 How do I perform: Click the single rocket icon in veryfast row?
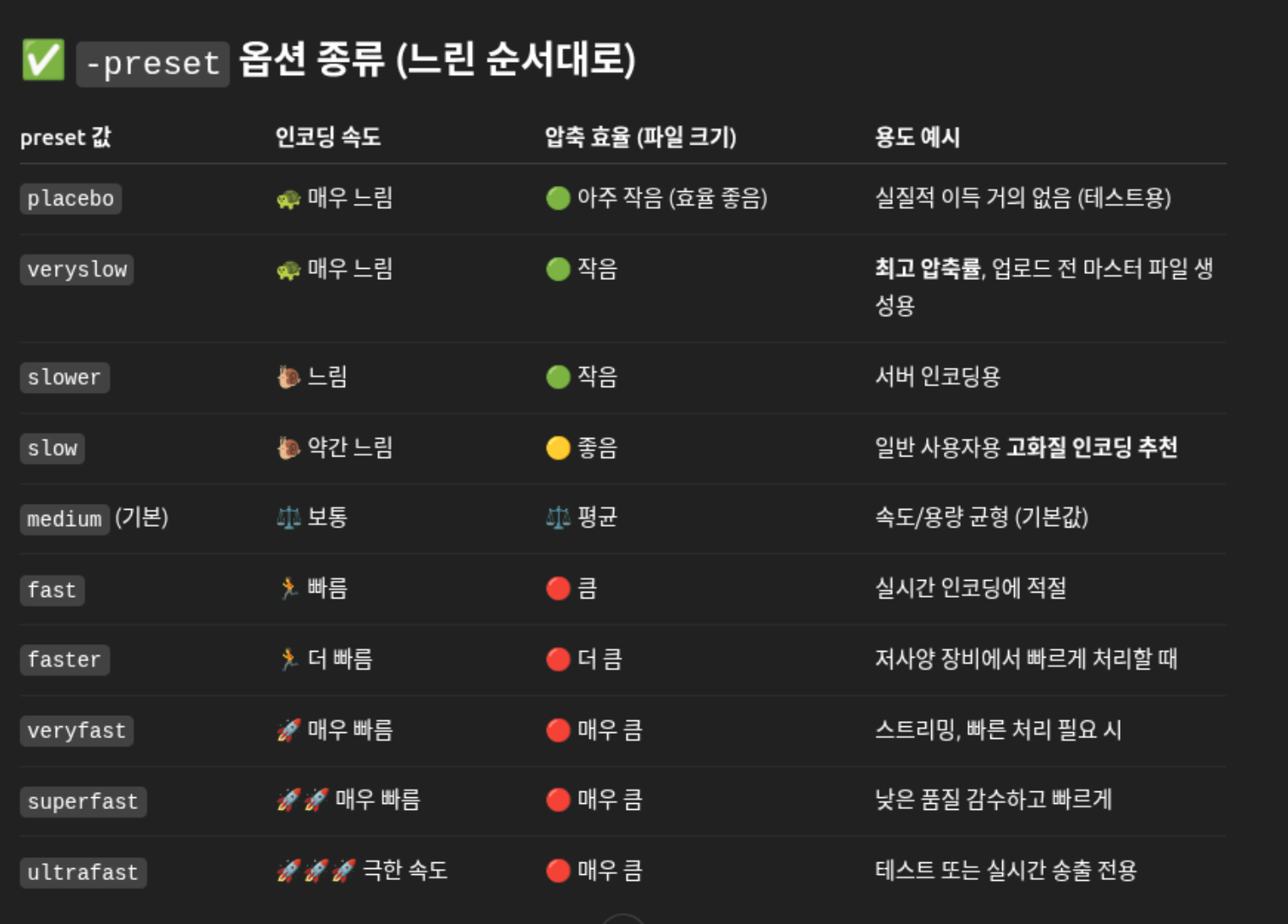tap(288, 730)
